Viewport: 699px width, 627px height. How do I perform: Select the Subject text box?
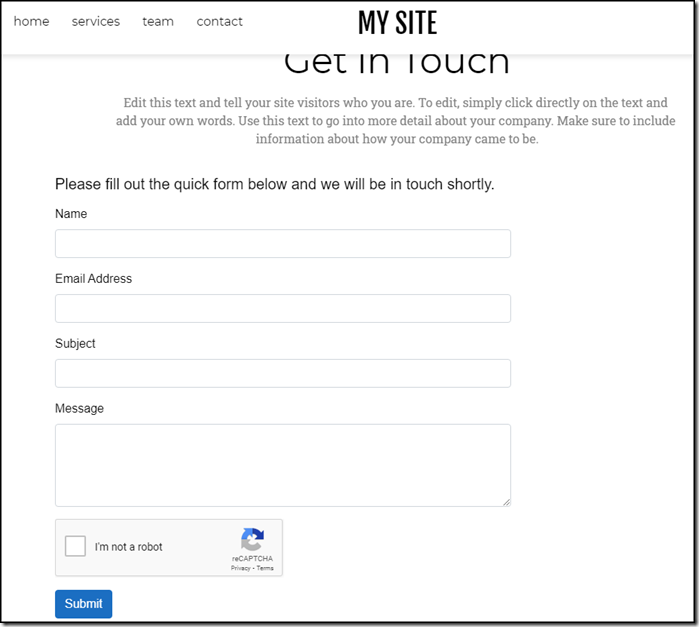(x=283, y=373)
